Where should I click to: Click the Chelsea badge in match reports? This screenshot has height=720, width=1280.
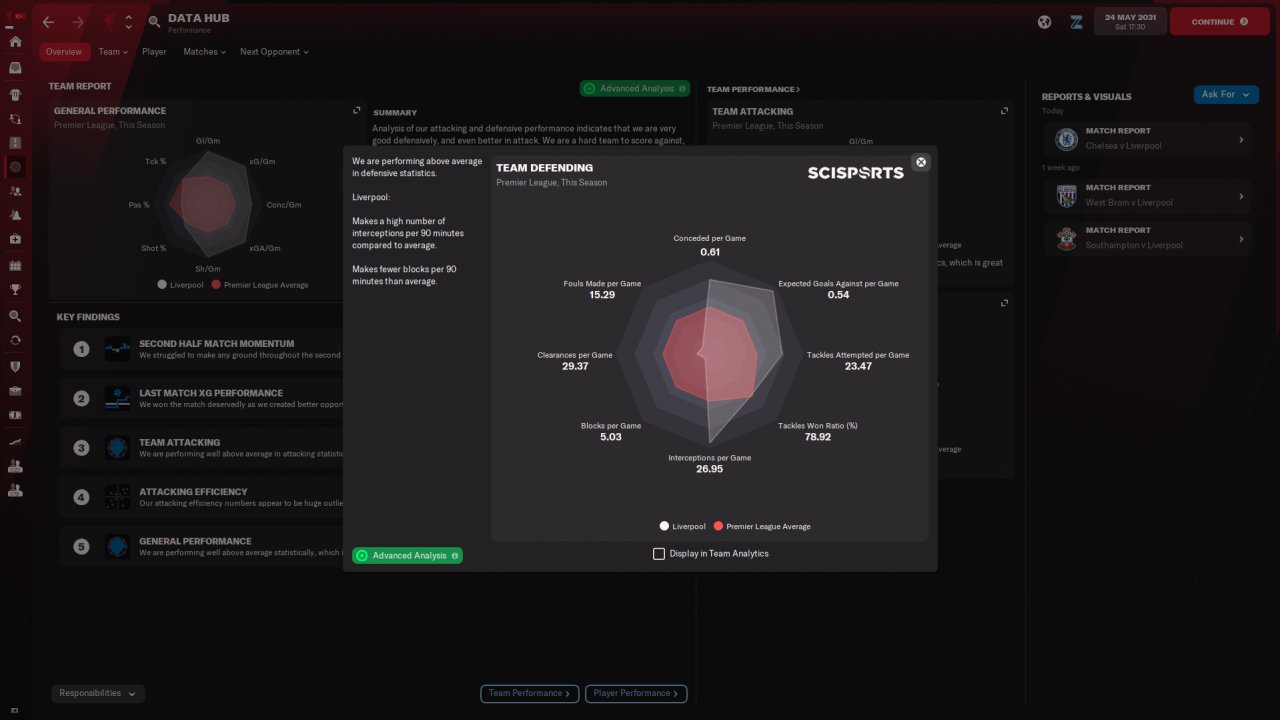(x=1066, y=138)
